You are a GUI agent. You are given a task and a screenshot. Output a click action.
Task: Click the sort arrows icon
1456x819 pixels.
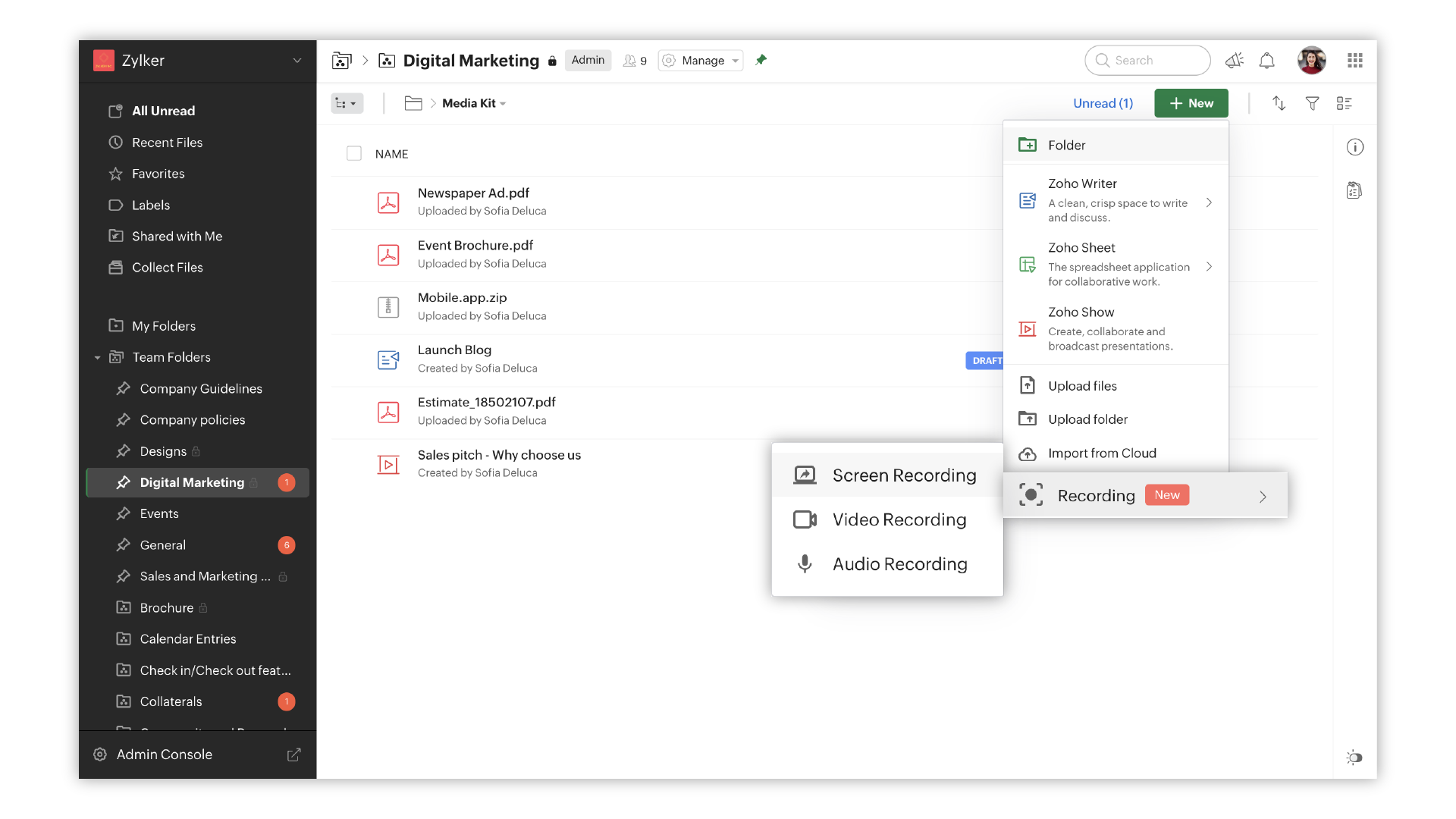pos(1279,103)
